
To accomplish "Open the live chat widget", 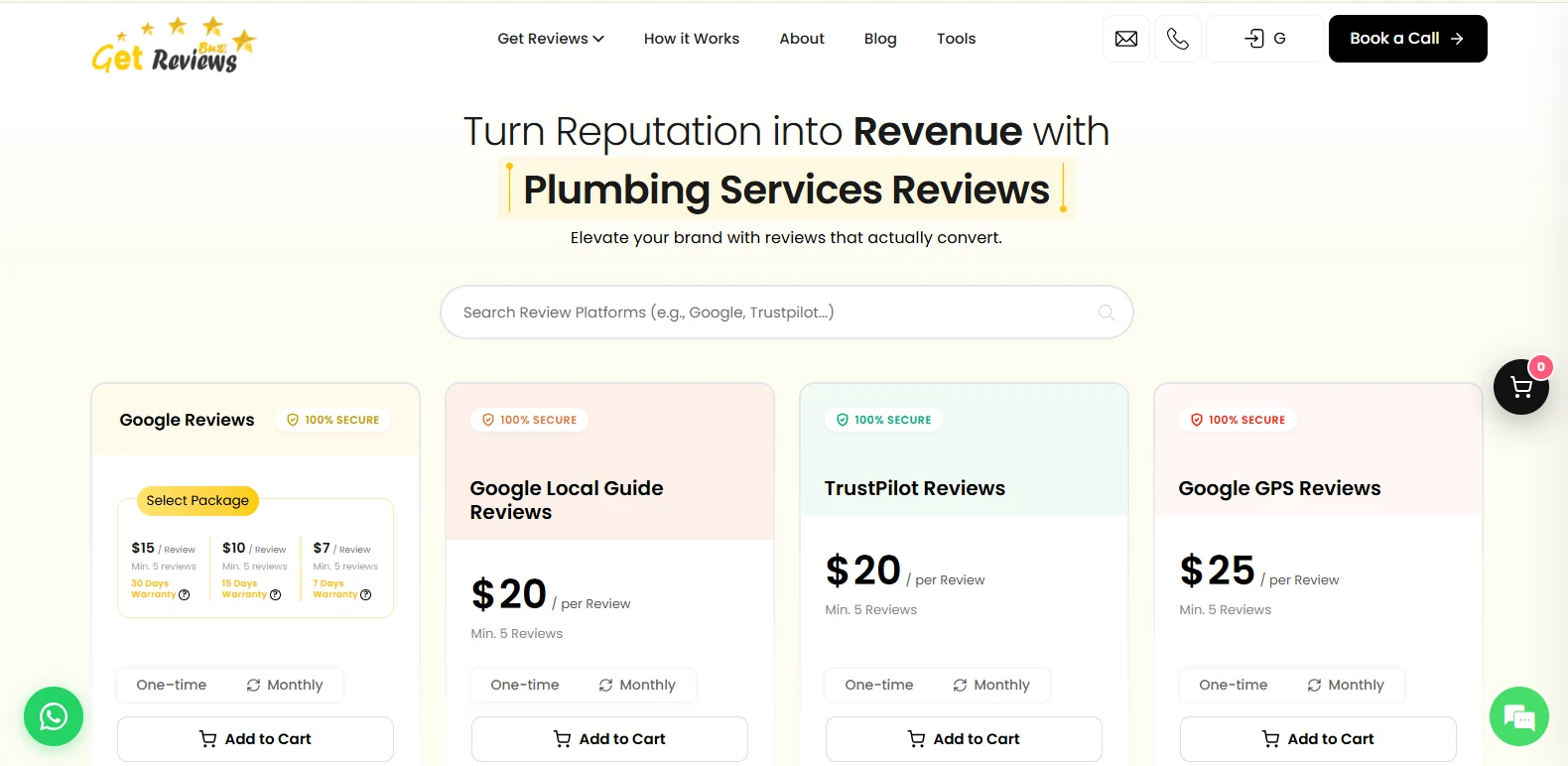I will [1519, 716].
